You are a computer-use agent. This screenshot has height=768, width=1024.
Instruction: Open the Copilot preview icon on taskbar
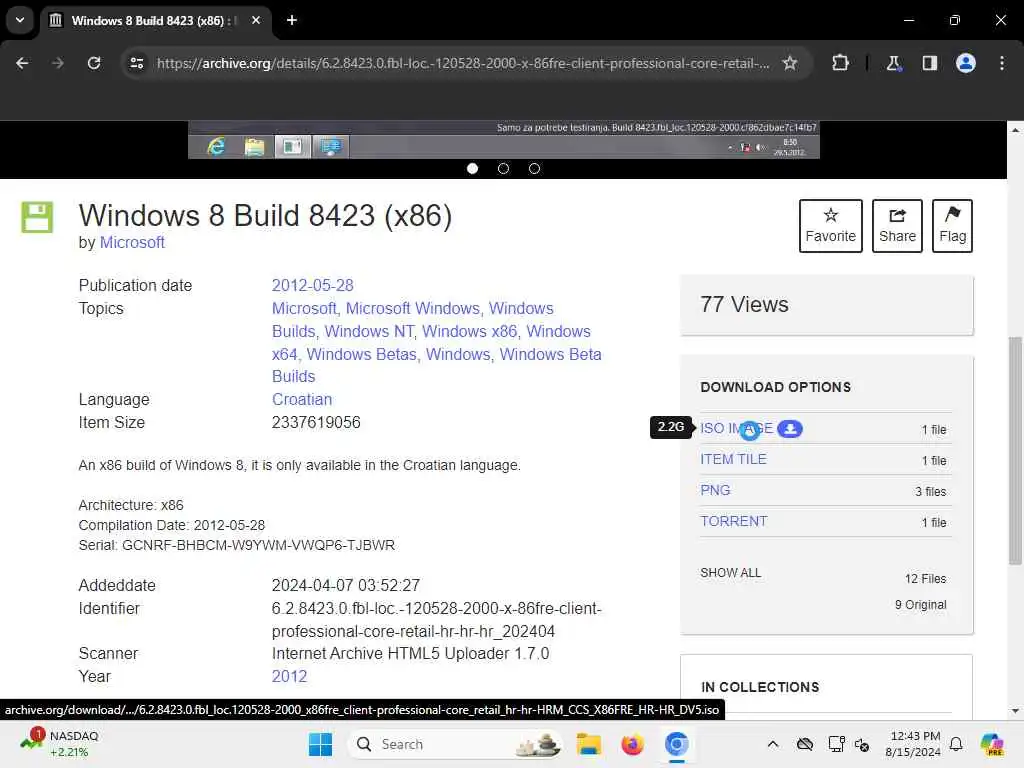click(991, 744)
